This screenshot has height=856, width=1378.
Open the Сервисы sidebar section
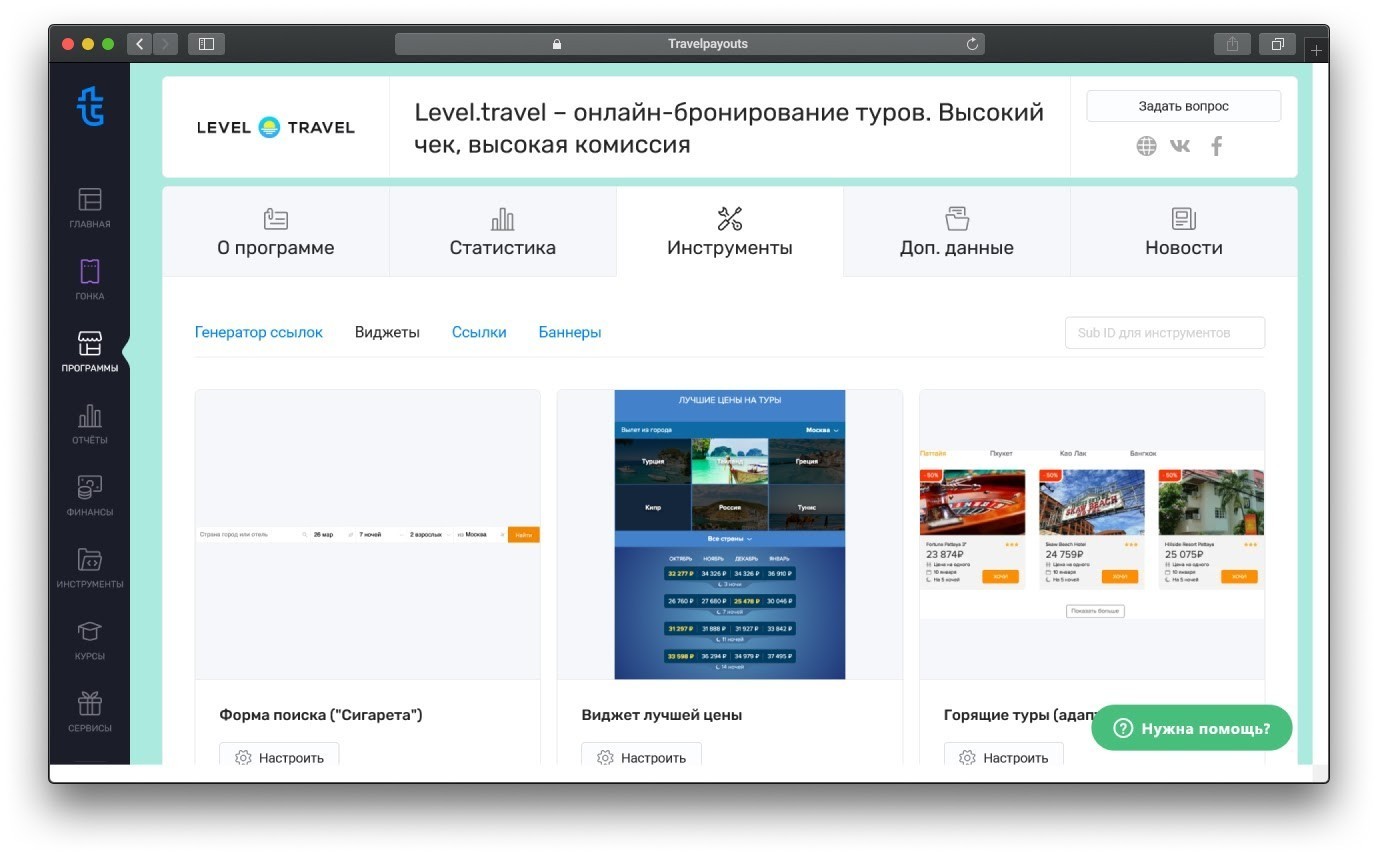pyautogui.click(x=90, y=712)
